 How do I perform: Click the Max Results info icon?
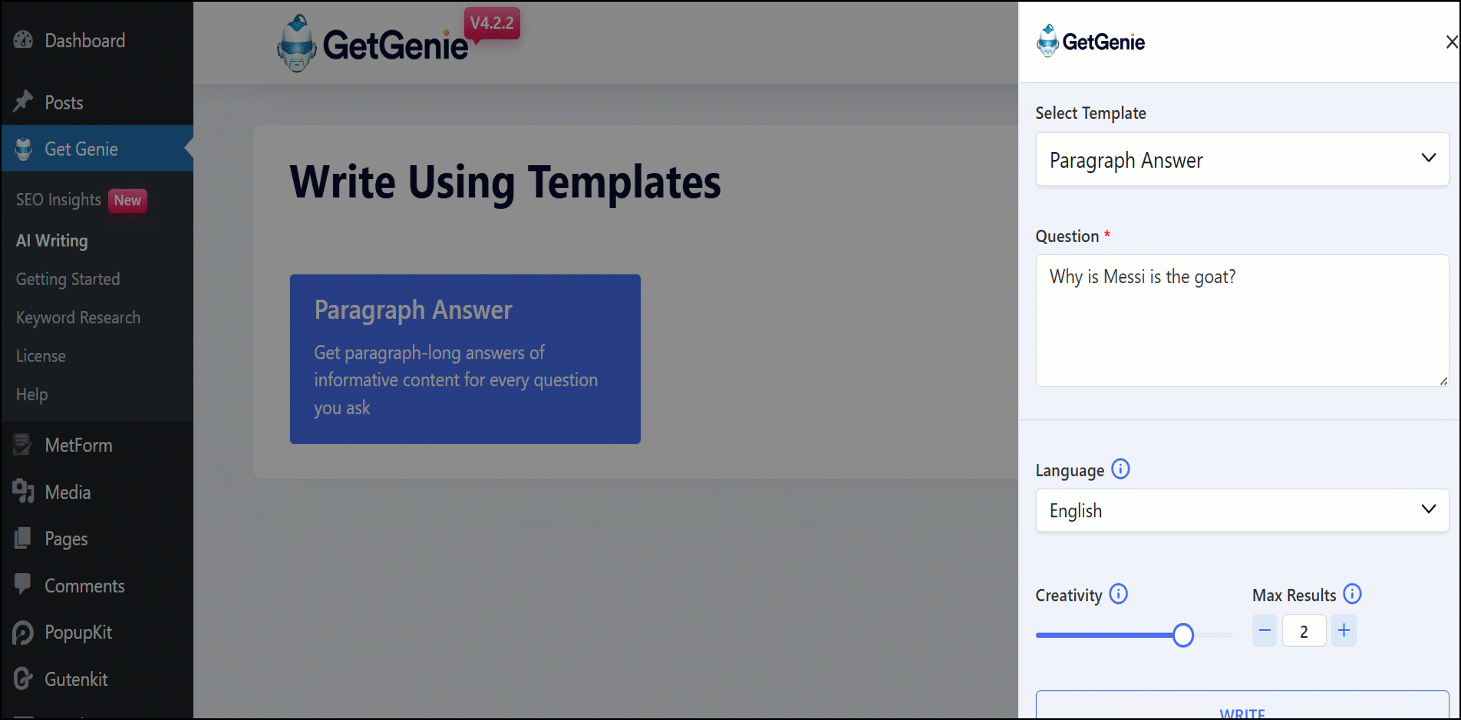(1352, 594)
